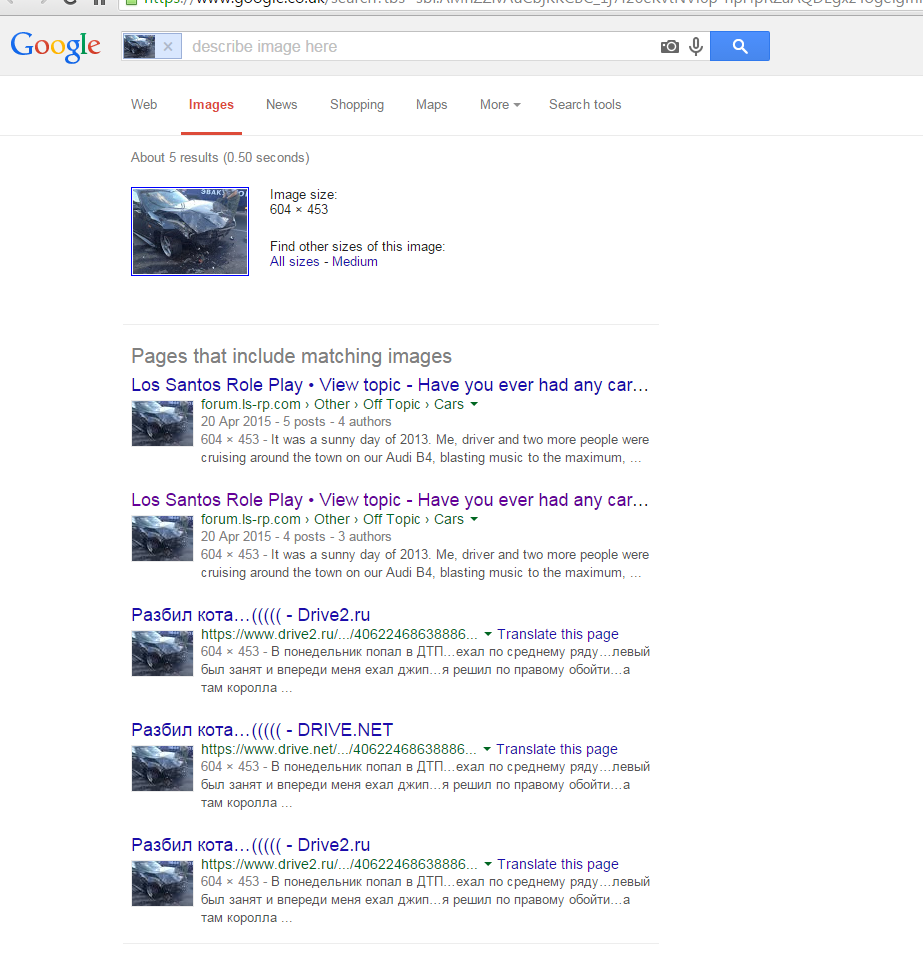Viewport: 923px width, 954px height.
Task: Expand arrow next to drive.net URL
Action: [x=487, y=749]
